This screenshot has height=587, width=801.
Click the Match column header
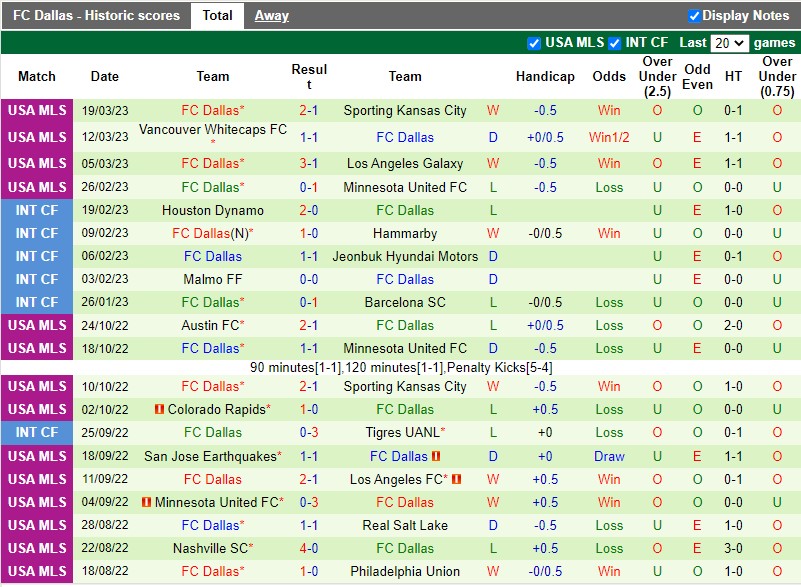pos(37,77)
